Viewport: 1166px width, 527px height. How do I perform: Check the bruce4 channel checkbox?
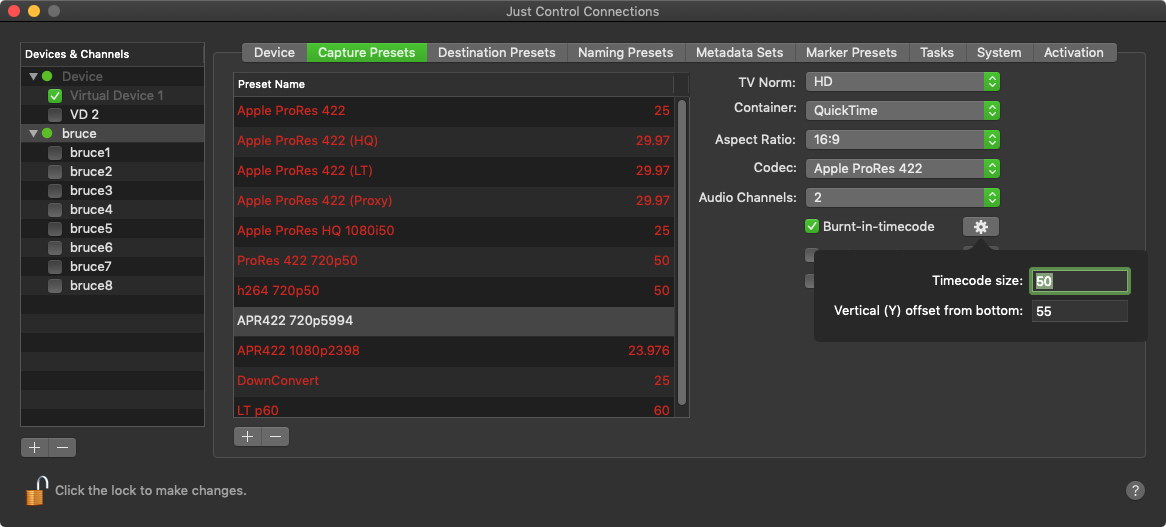point(54,210)
